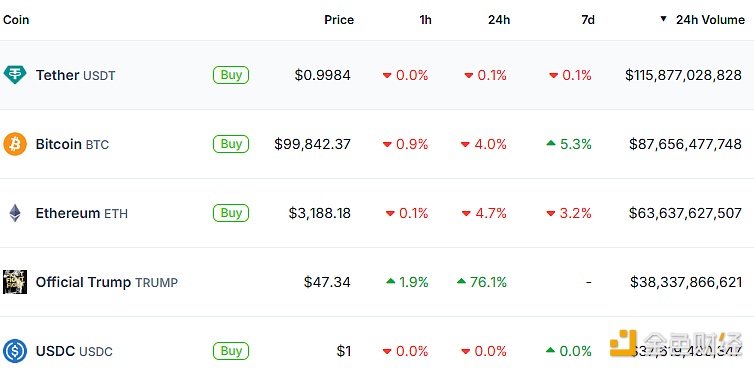Viewport: 754px width, 368px height.
Task: Click the orange Bitcoin logo icon
Action: click(15, 144)
